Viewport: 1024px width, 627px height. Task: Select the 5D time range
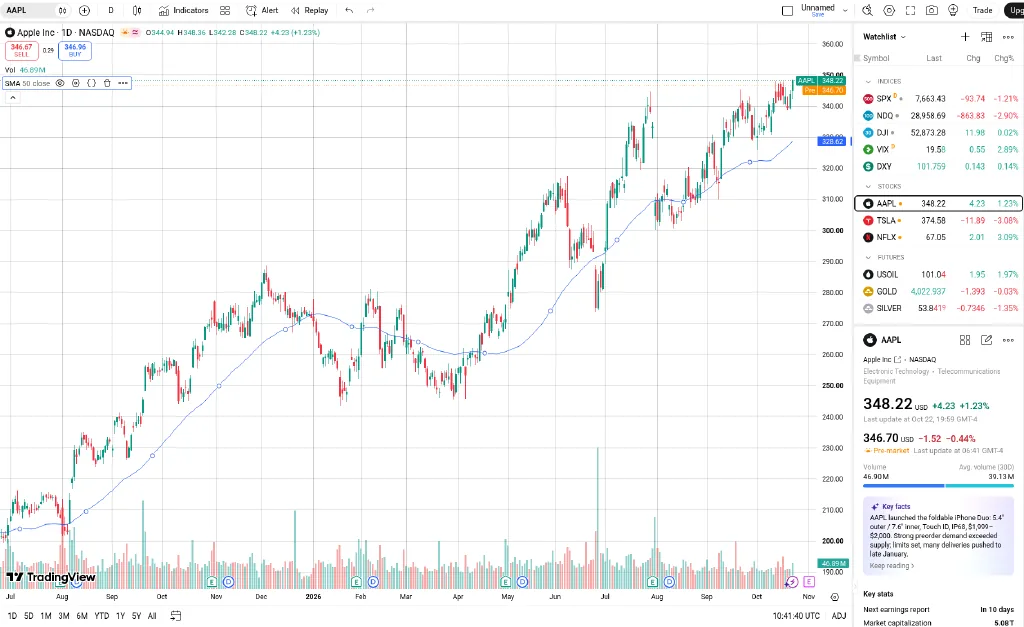click(29, 616)
